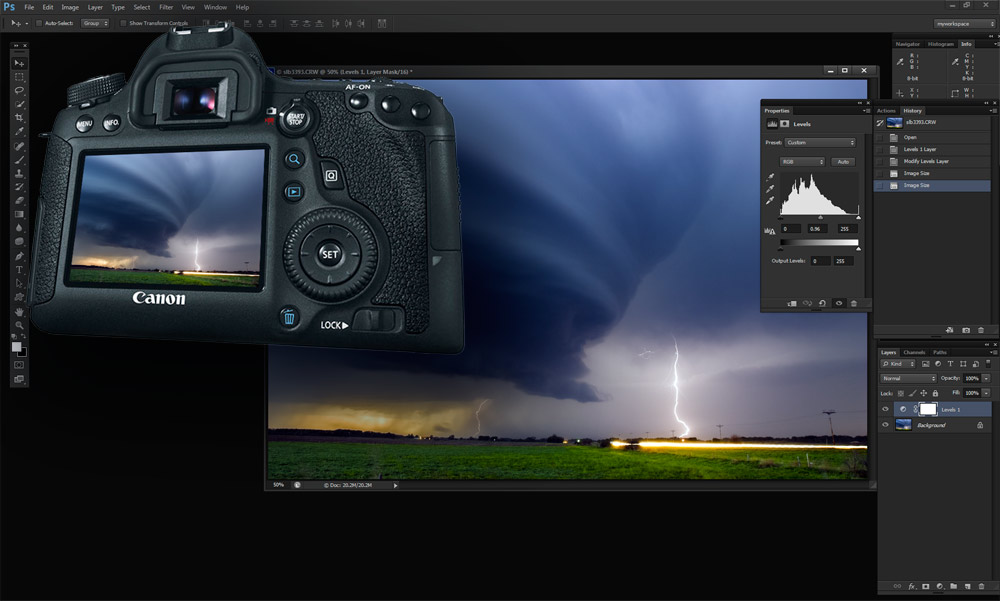Choose the Hand tool
This screenshot has width=1000, height=601.
coord(19,311)
